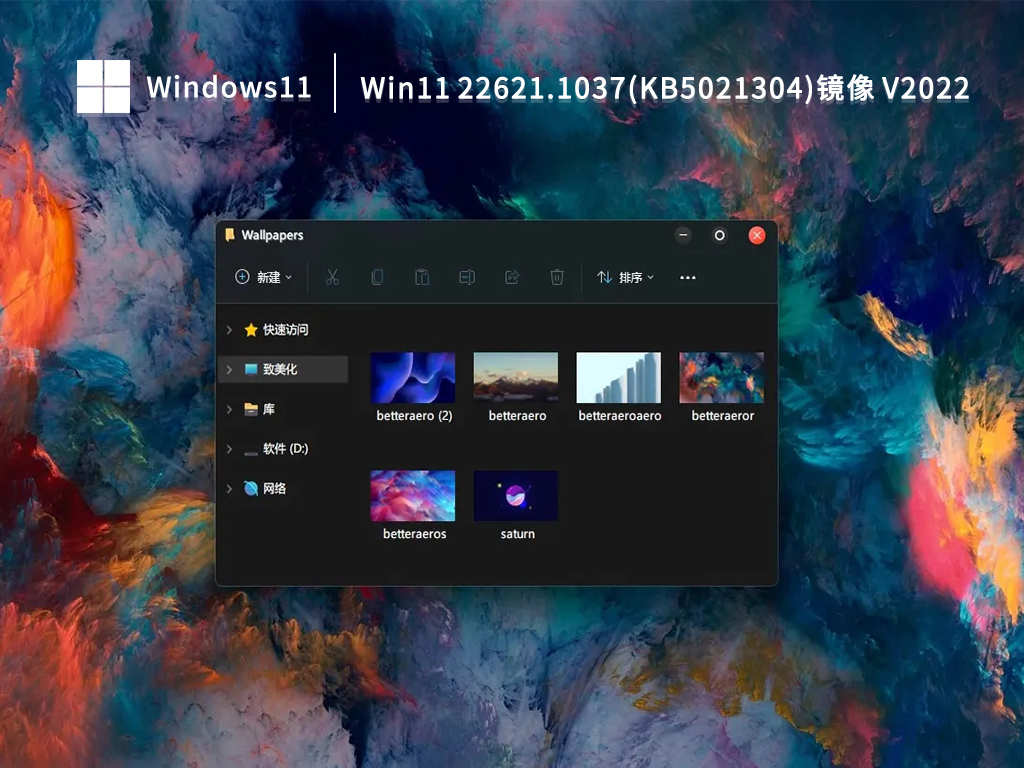Open the saturn wallpaper thumbnail
Viewport: 1024px width, 768px height.
[515, 494]
